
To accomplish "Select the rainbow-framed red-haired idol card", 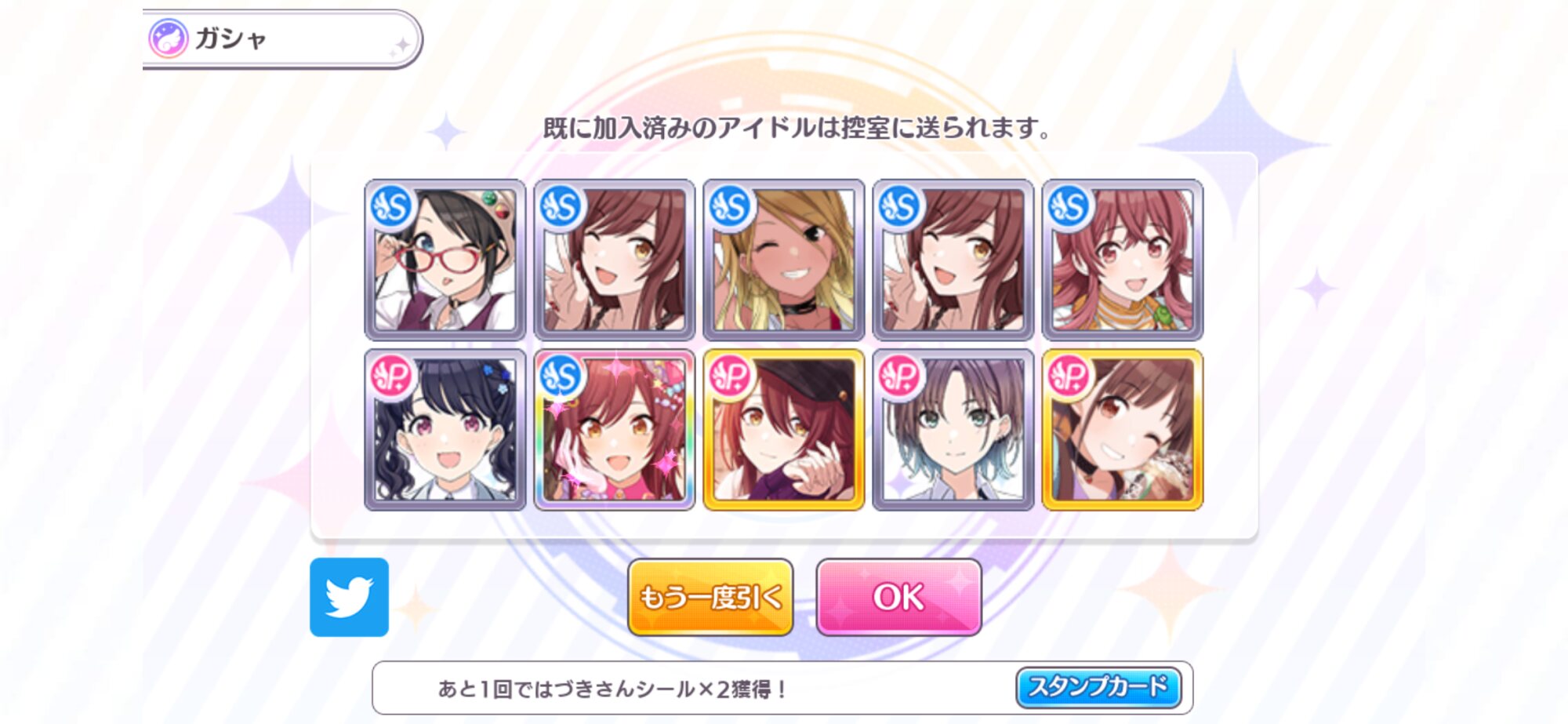I will pos(615,431).
